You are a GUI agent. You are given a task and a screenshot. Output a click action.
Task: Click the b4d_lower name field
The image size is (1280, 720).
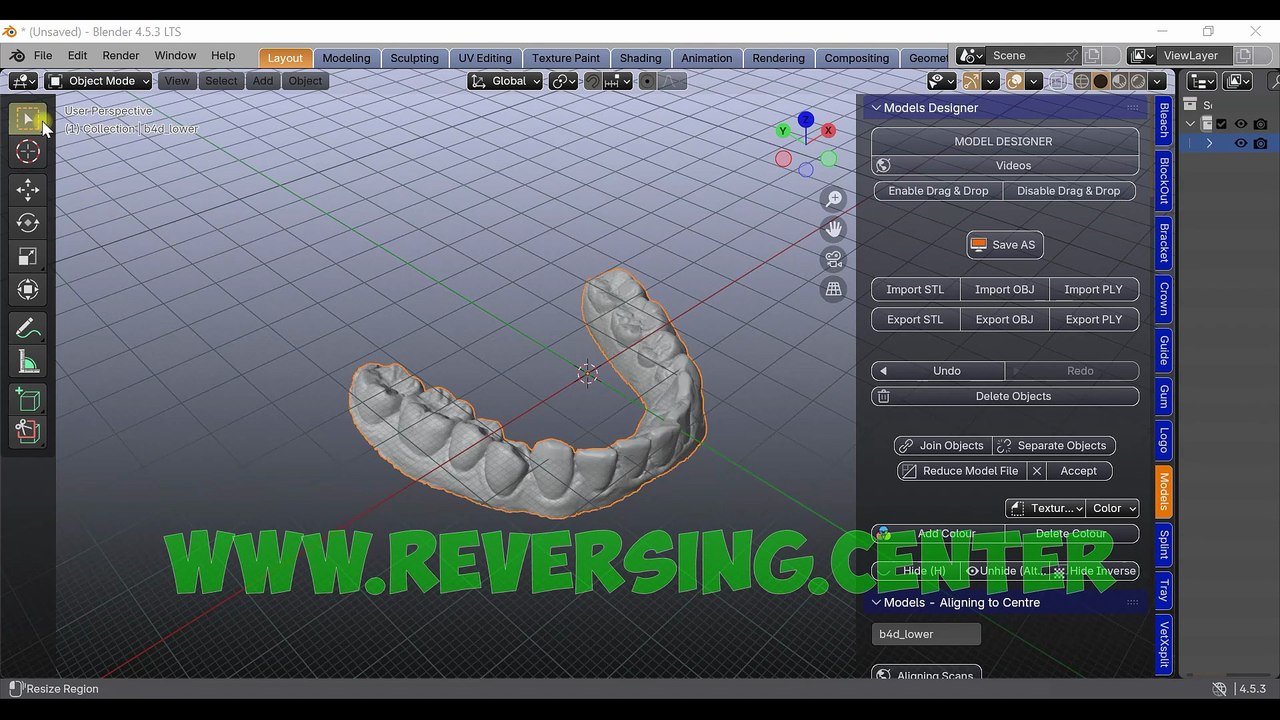(x=926, y=634)
